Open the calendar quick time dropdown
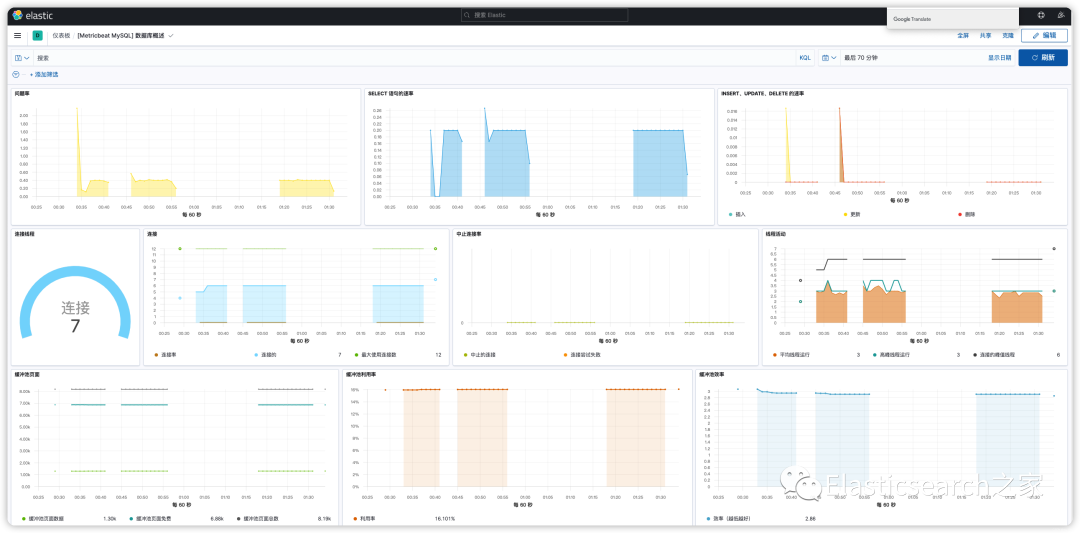The height and width of the screenshot is (533, 1080). click(x=829, y=58)
